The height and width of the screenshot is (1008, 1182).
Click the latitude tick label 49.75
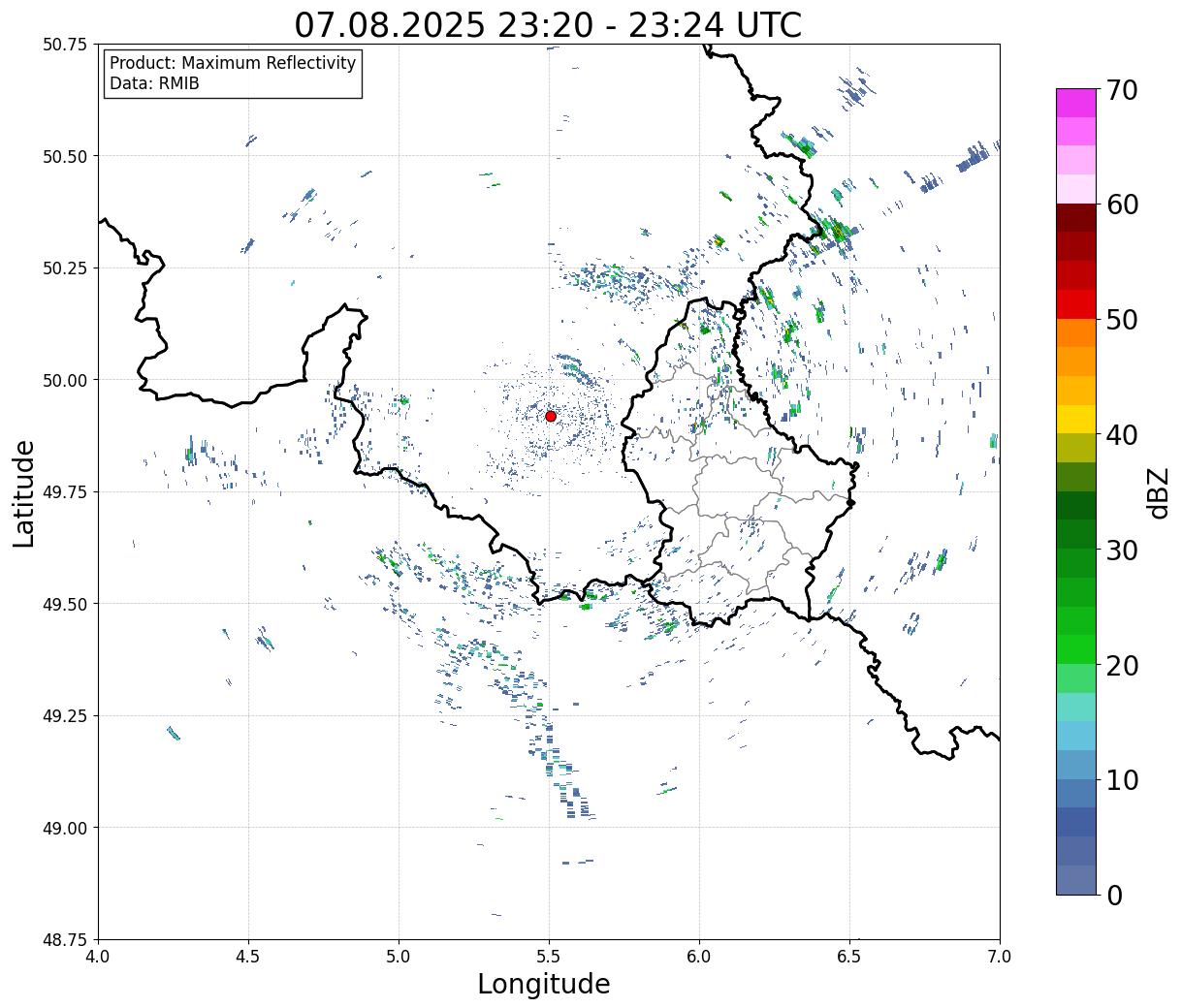click(65, 492)
